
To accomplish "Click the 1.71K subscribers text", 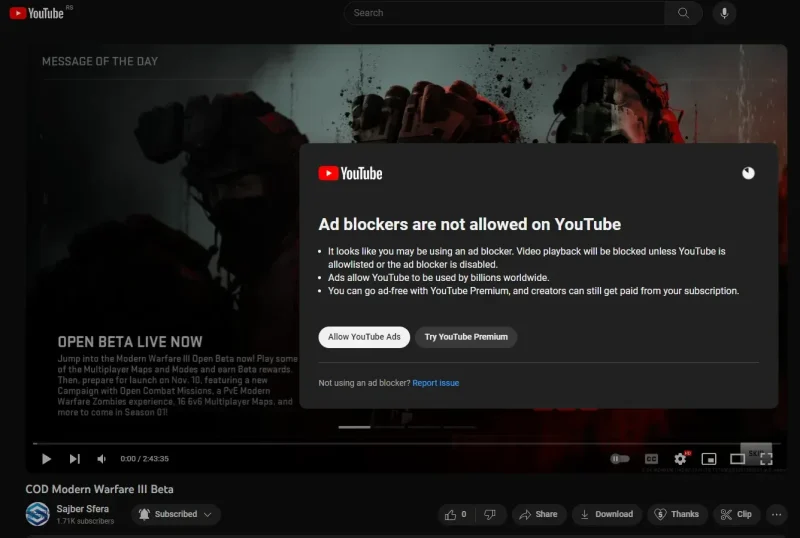I will [85, 521].
